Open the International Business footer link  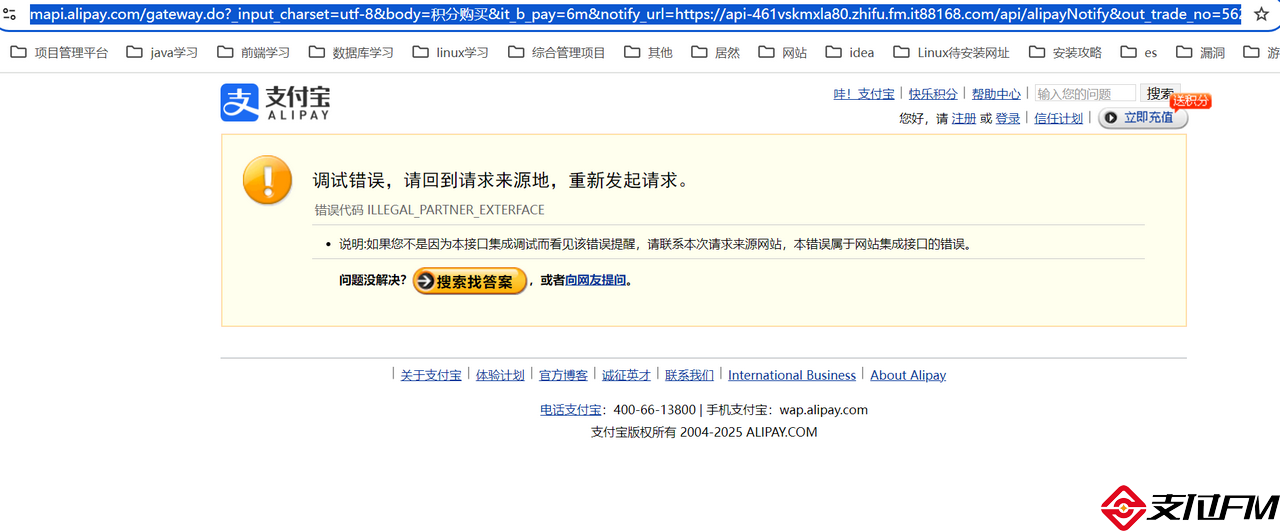coord(792,375)
